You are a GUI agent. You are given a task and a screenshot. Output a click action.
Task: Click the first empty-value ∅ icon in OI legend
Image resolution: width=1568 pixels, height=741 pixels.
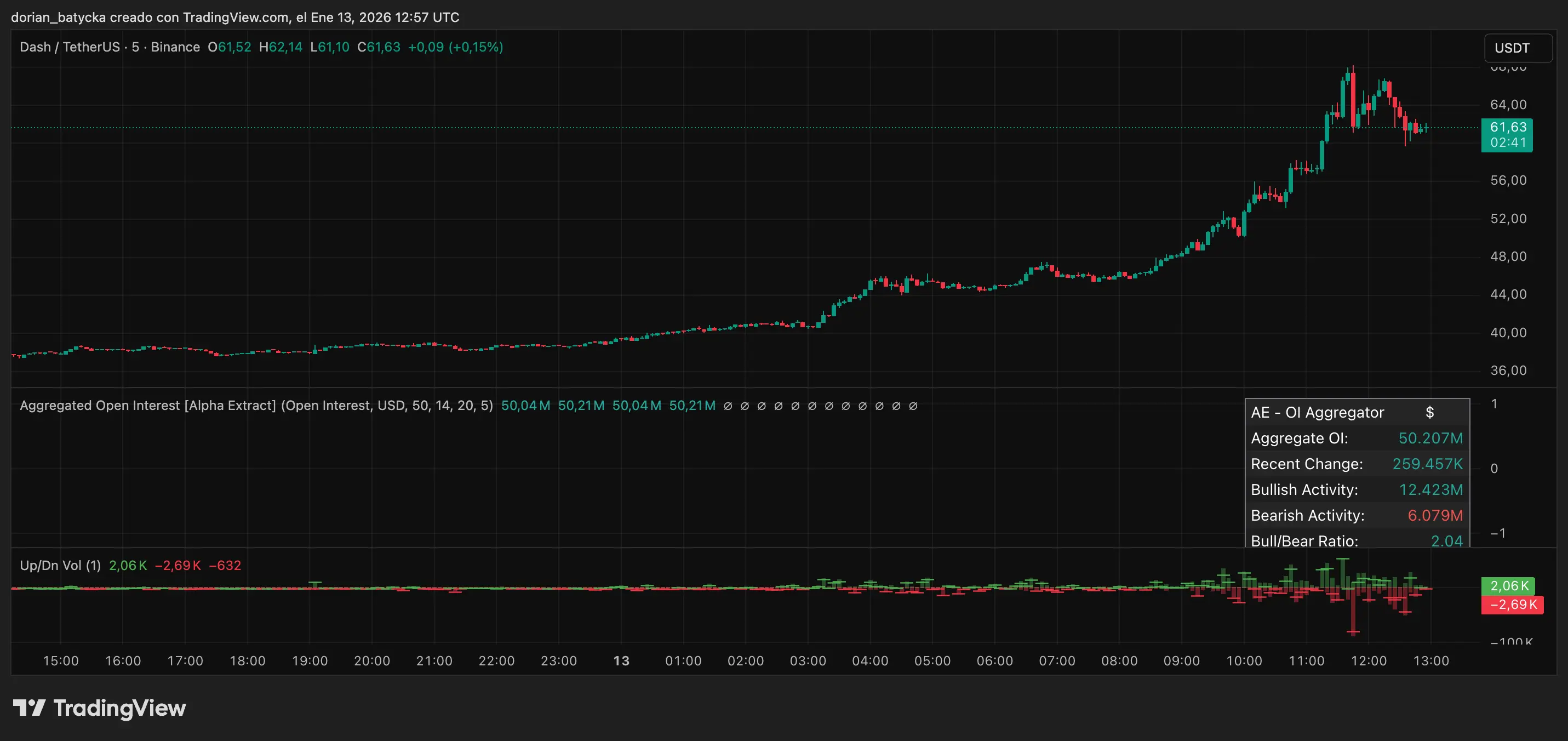[x=728, y=406]
